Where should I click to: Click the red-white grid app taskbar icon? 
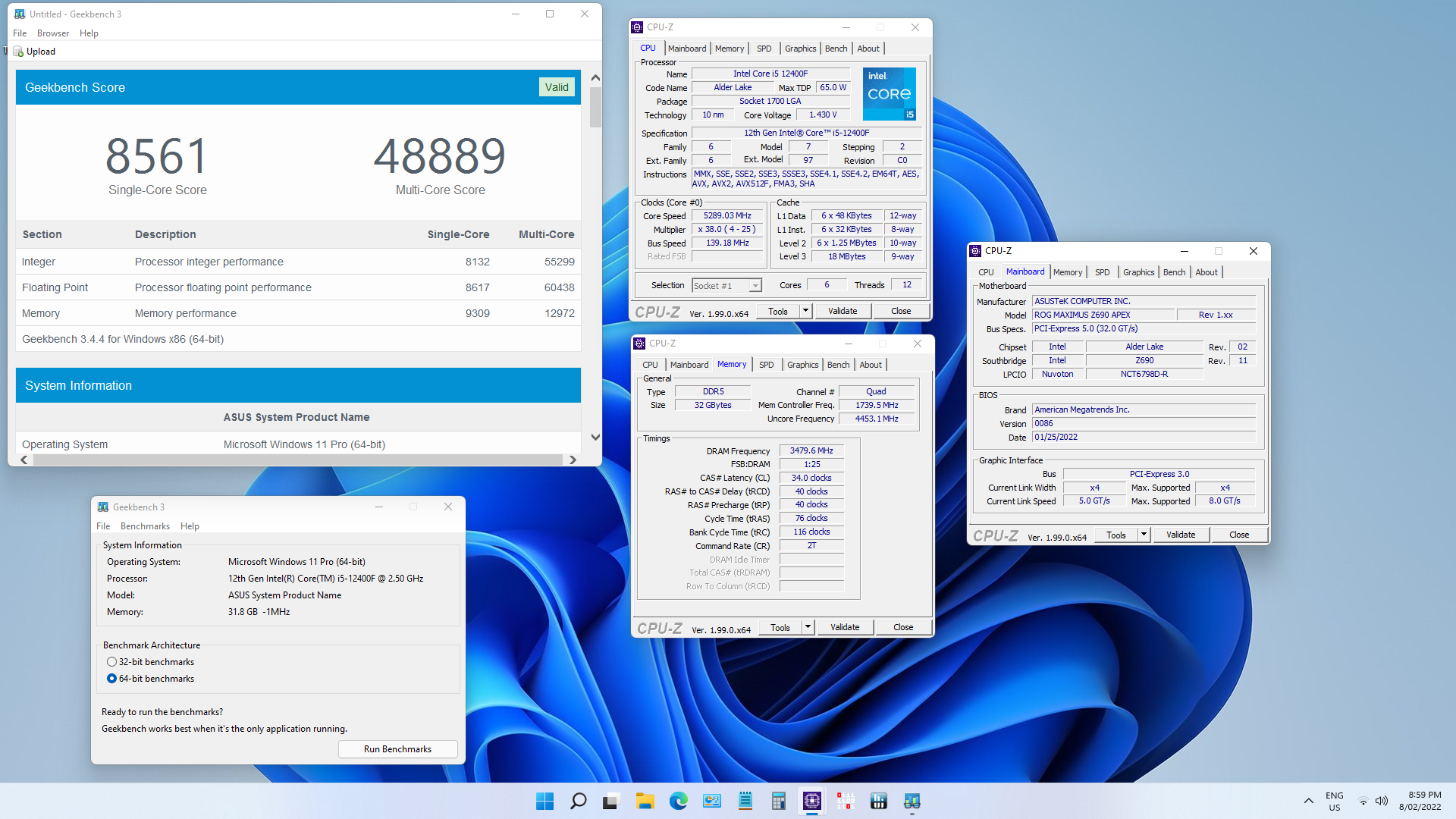pyautogui.click(x=845, y=801)
